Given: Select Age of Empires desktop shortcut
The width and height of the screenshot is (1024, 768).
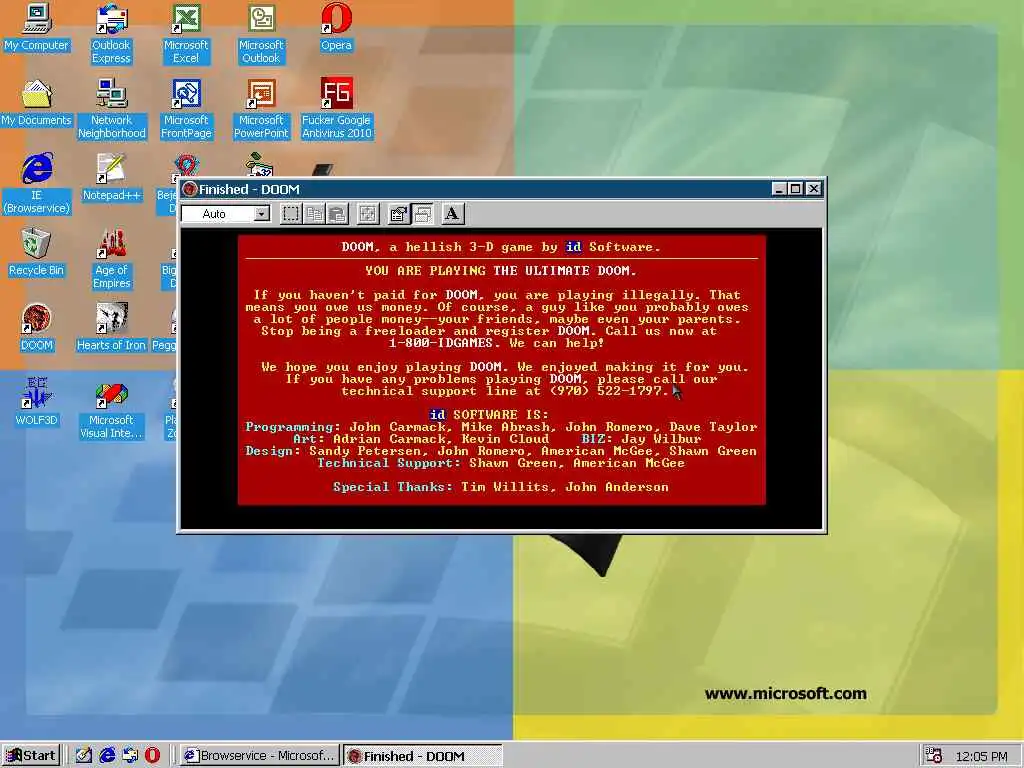Looking at the screenshot, I should click(x=111, y=259).
